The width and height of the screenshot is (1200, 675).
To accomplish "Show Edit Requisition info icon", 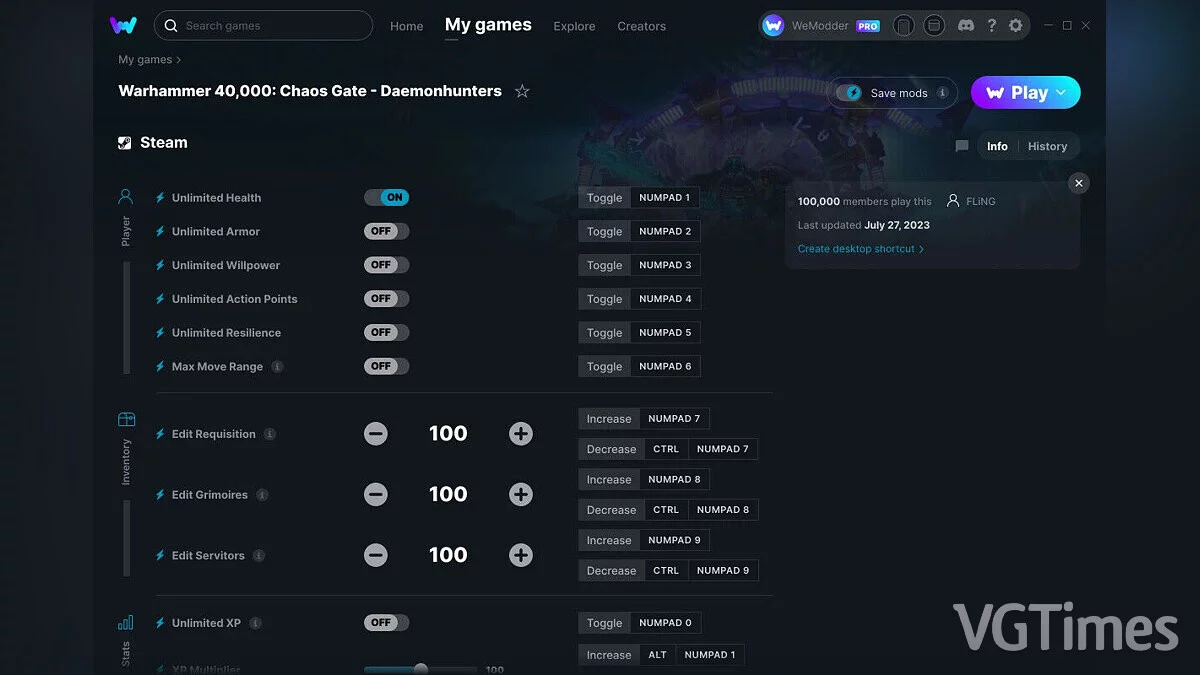I will [x=270, y=434].
